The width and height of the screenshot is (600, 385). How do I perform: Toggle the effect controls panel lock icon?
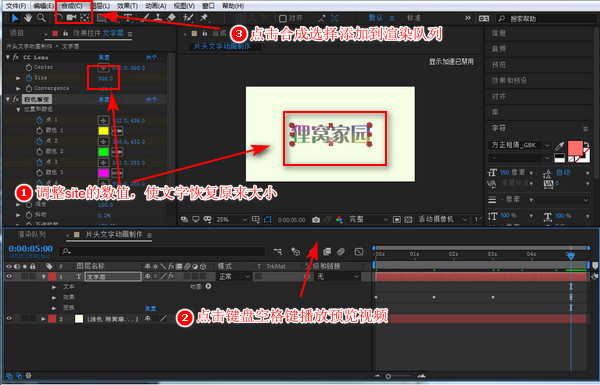(65, 34)
